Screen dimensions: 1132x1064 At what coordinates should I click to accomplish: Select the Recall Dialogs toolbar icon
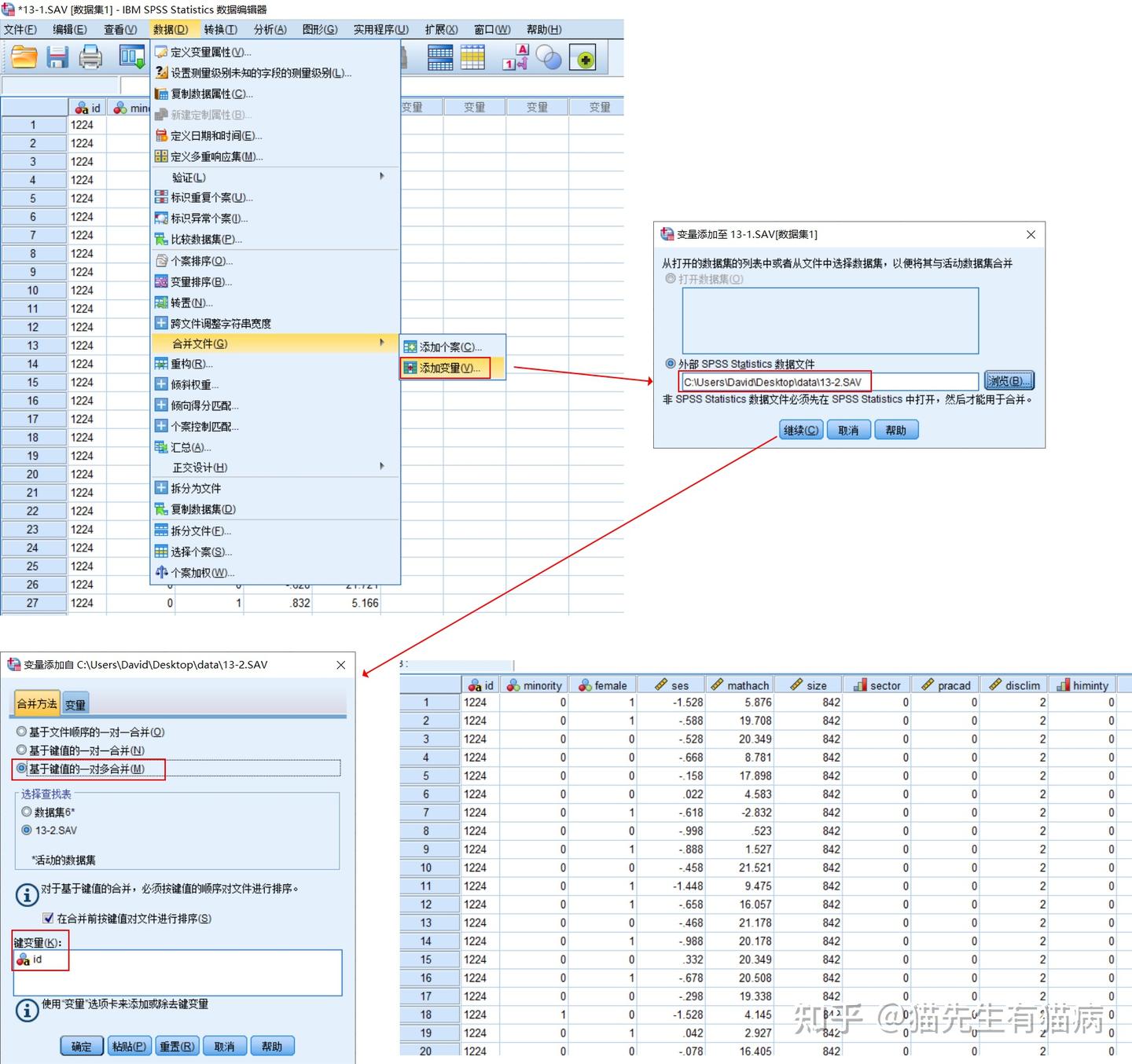click(x=130, y=57)
